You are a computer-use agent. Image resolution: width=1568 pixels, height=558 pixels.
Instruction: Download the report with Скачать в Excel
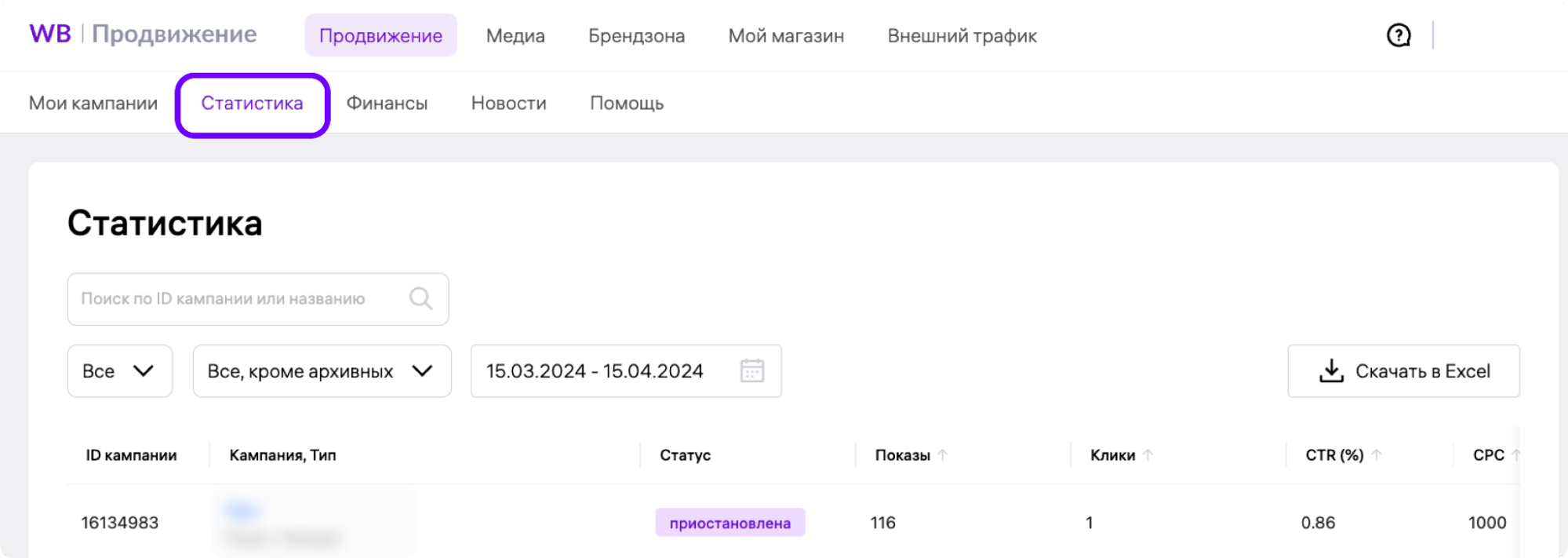pos(1402,371)
